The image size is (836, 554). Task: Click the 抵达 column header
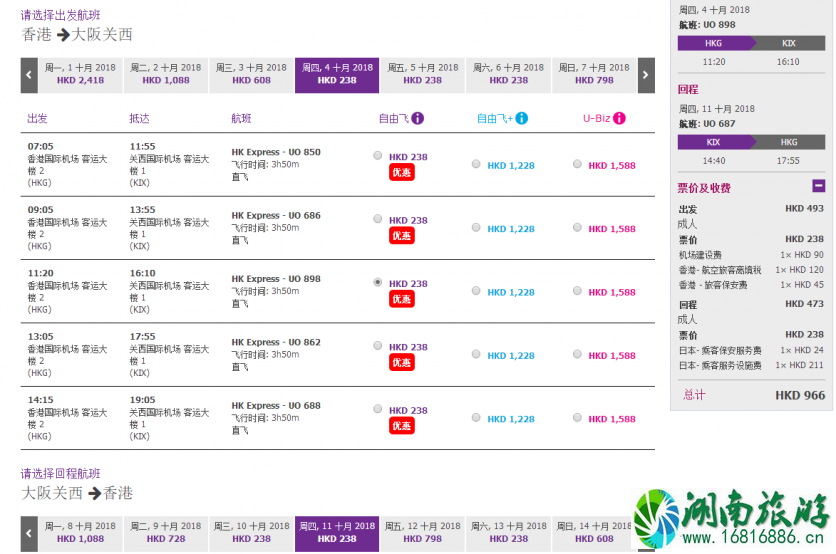(139, 118)
